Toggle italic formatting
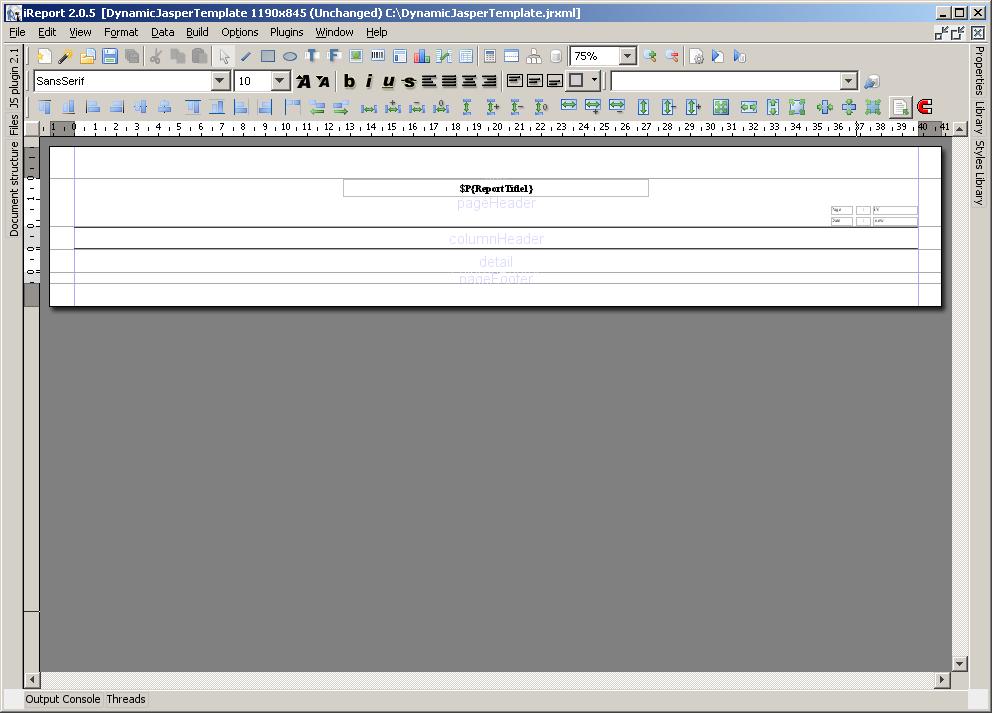 (x=369, y=80)
